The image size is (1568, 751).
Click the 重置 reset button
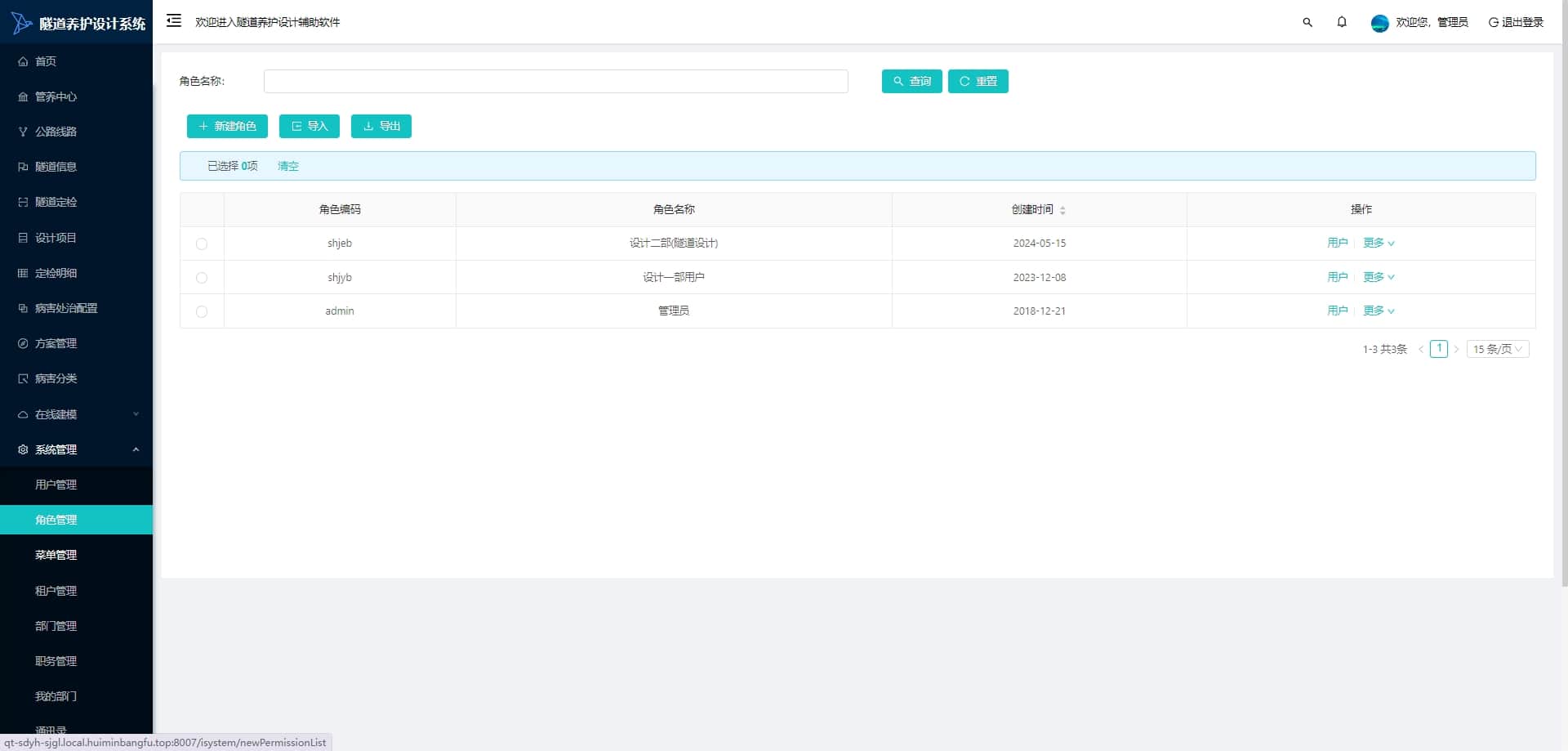pyautogui.click(x=978, y=81)
